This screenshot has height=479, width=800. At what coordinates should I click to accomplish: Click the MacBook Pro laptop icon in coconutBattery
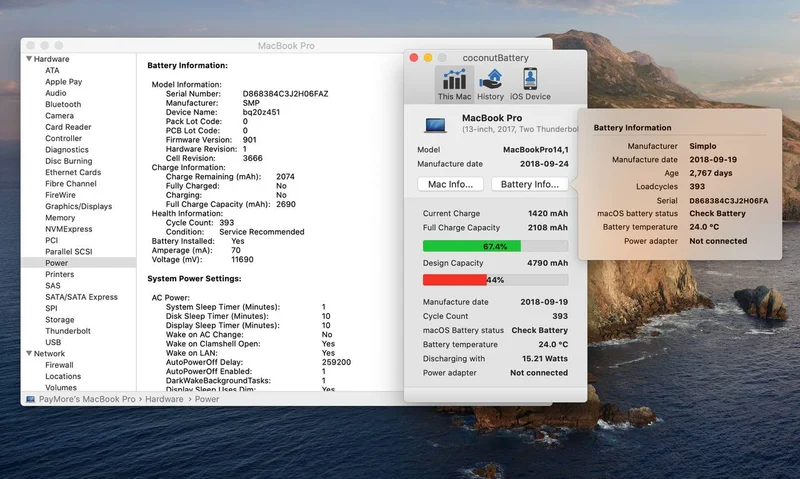435,124
